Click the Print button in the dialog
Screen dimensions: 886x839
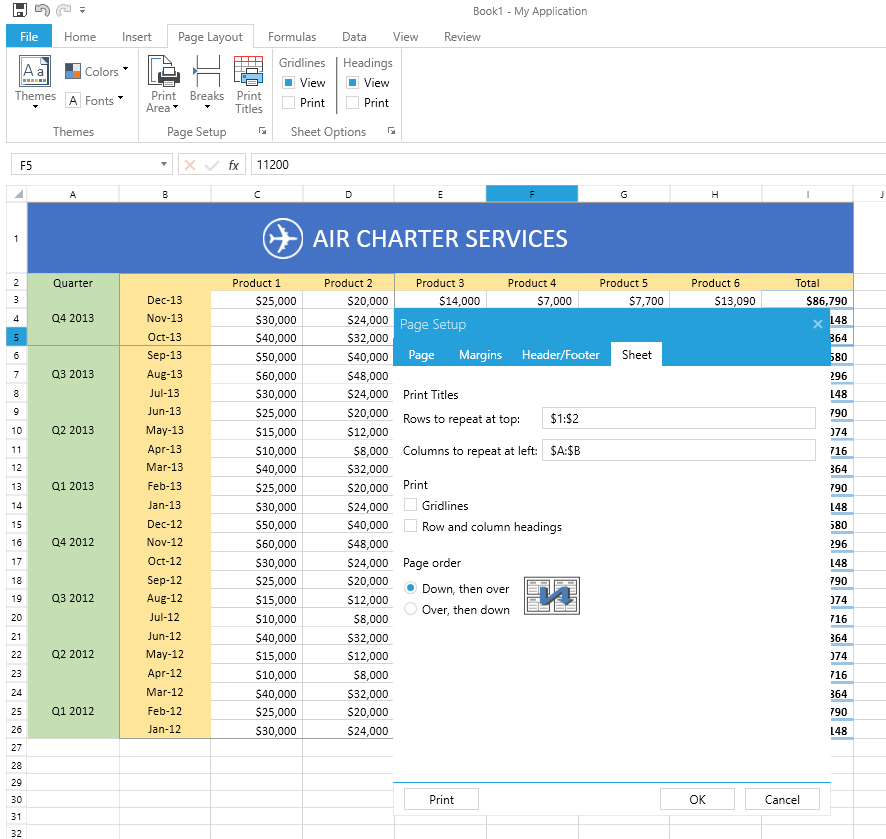click(x=440, y=799)
